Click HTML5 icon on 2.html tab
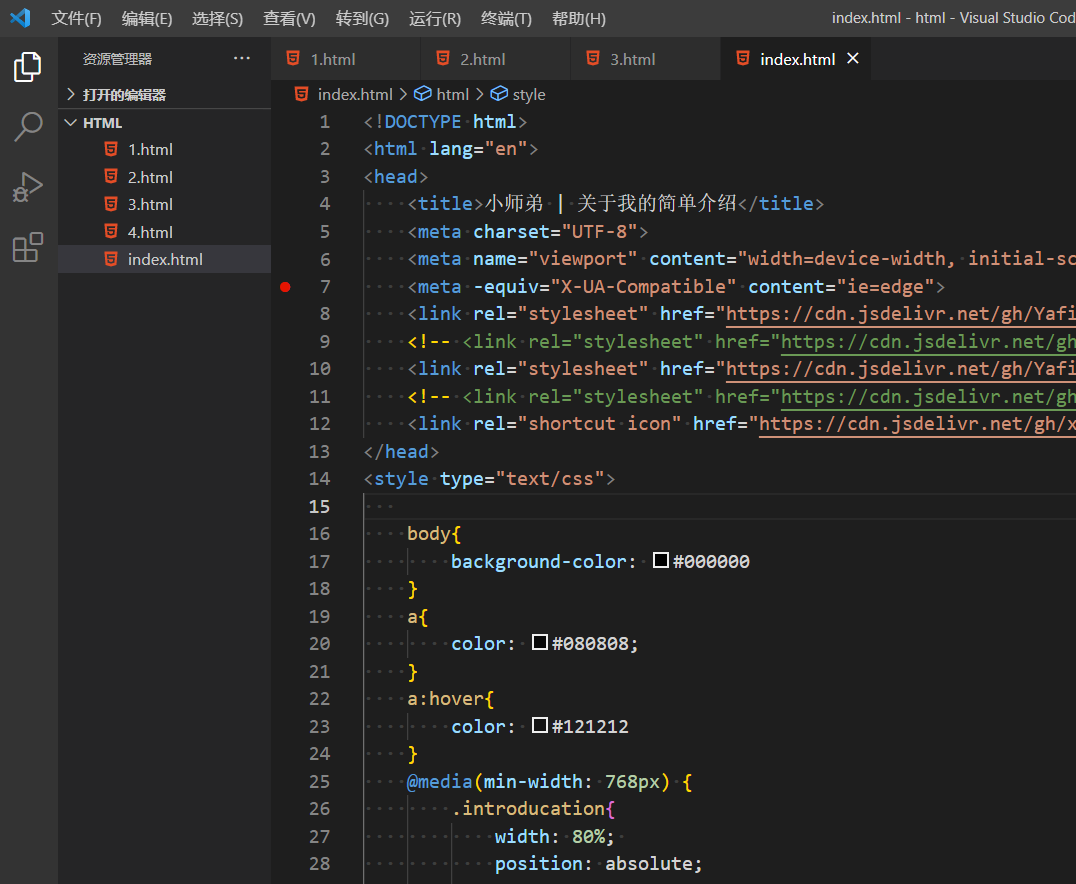Viewport: 1076px width, 884px height. 443,58
